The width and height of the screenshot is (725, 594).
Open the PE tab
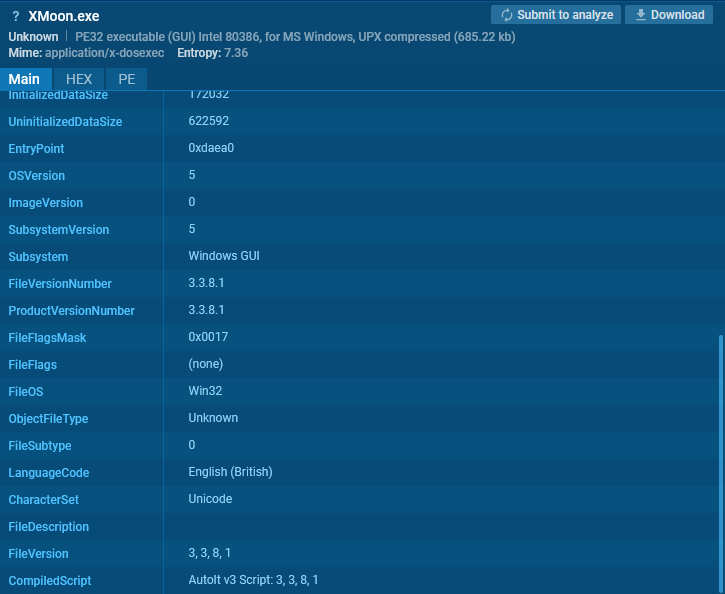click(x=126, y=79)
